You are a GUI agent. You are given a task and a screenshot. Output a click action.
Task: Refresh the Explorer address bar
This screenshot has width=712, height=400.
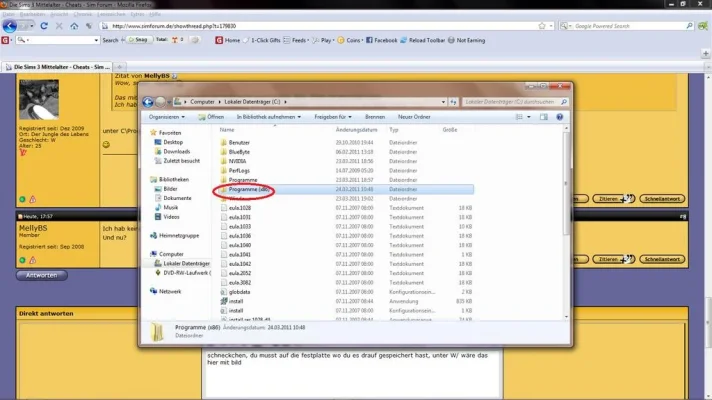tap(453, 102)
